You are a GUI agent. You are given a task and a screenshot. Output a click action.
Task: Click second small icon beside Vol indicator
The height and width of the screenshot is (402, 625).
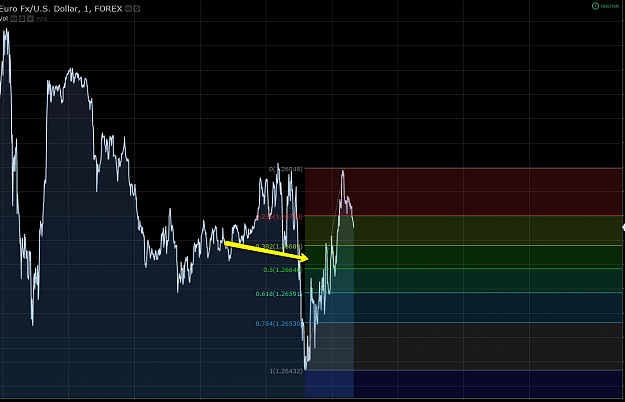(x=22, y=19)
